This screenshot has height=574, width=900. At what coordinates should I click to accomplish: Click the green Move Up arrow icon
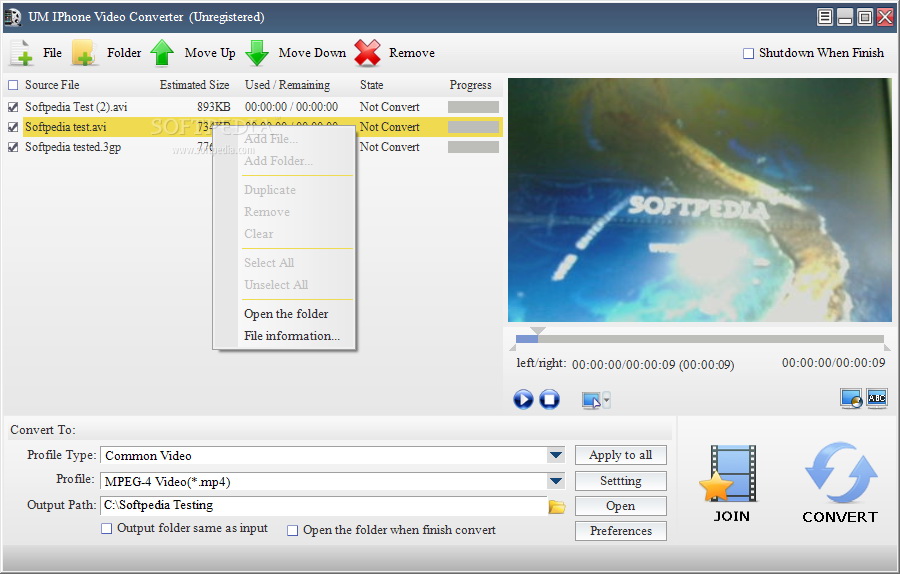(x=162, y=53)
